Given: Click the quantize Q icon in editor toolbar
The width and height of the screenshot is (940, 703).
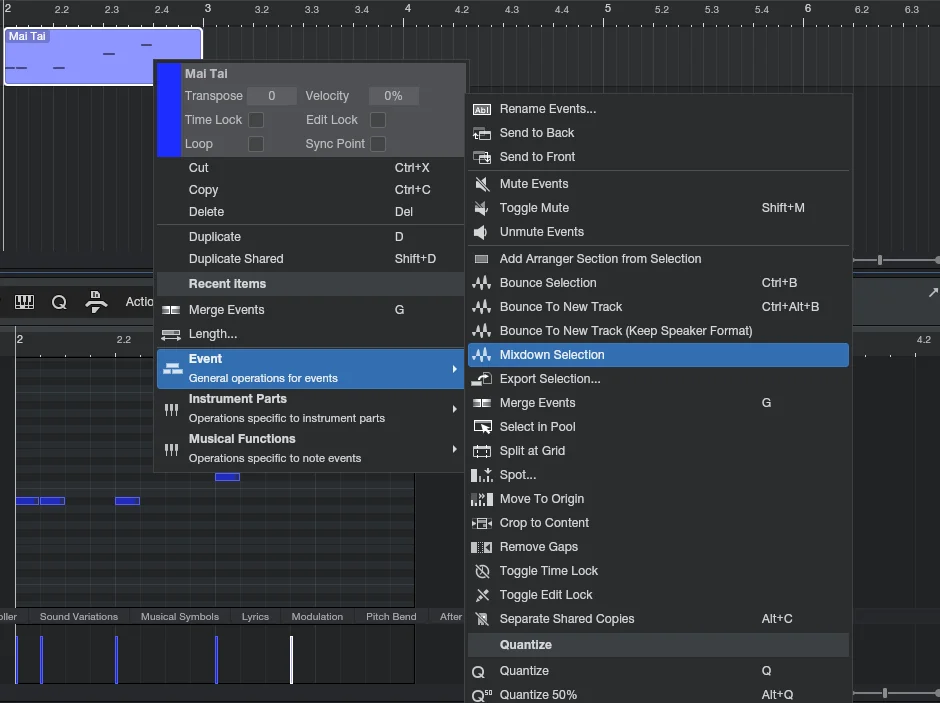Looking at the screenshot, I should (x=59, y=302).
